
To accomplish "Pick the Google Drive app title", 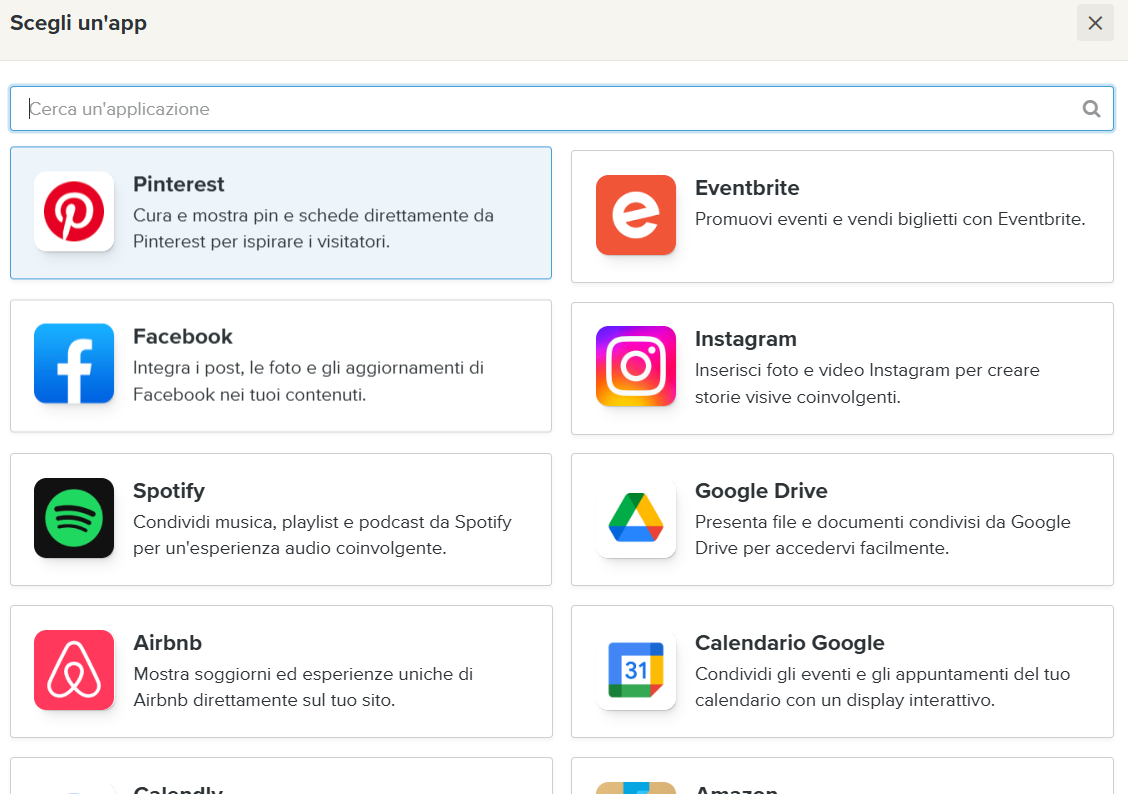I will tap(761, 490).
